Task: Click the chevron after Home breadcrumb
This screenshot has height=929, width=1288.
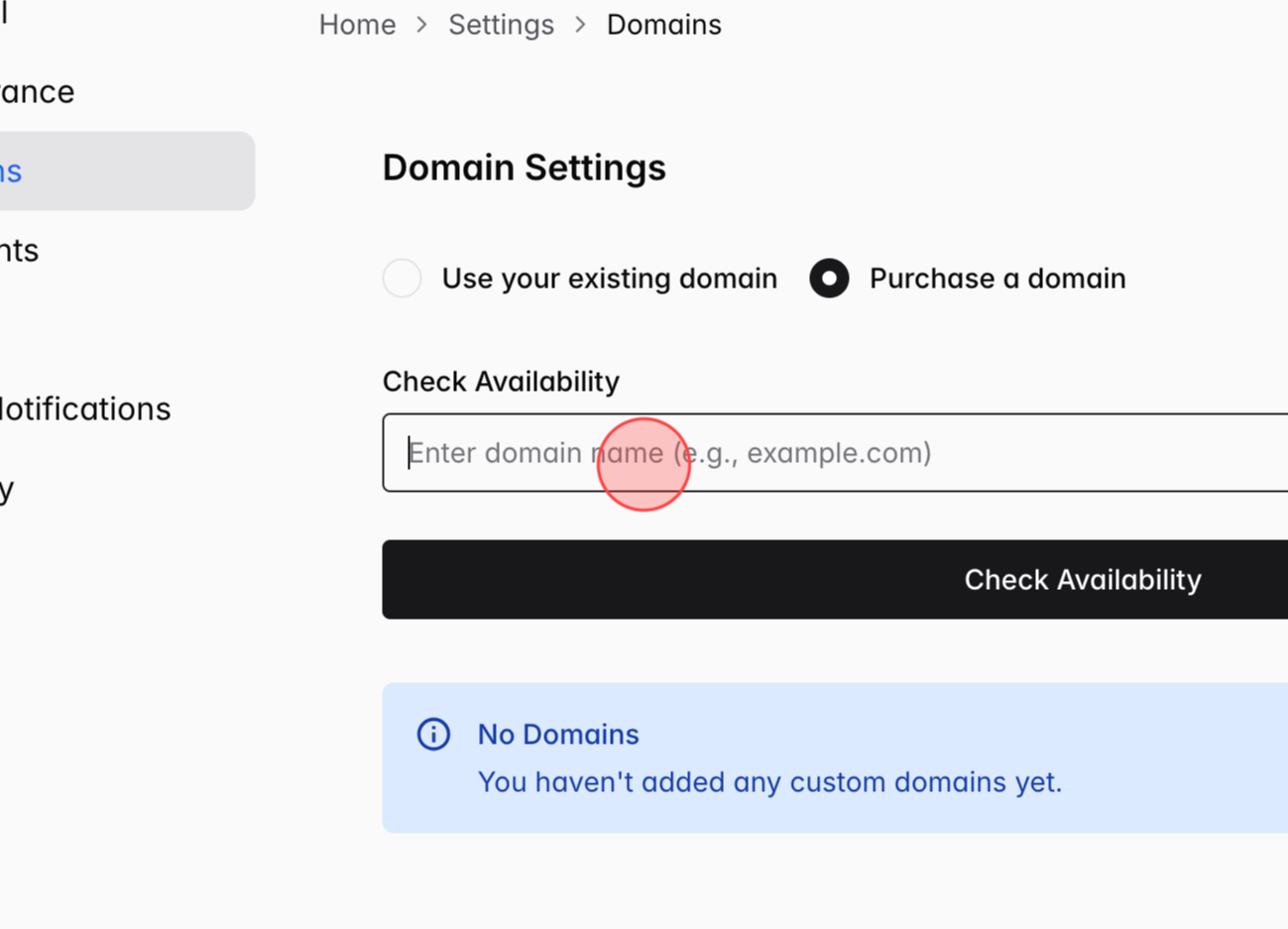Action: pos(422,25)
